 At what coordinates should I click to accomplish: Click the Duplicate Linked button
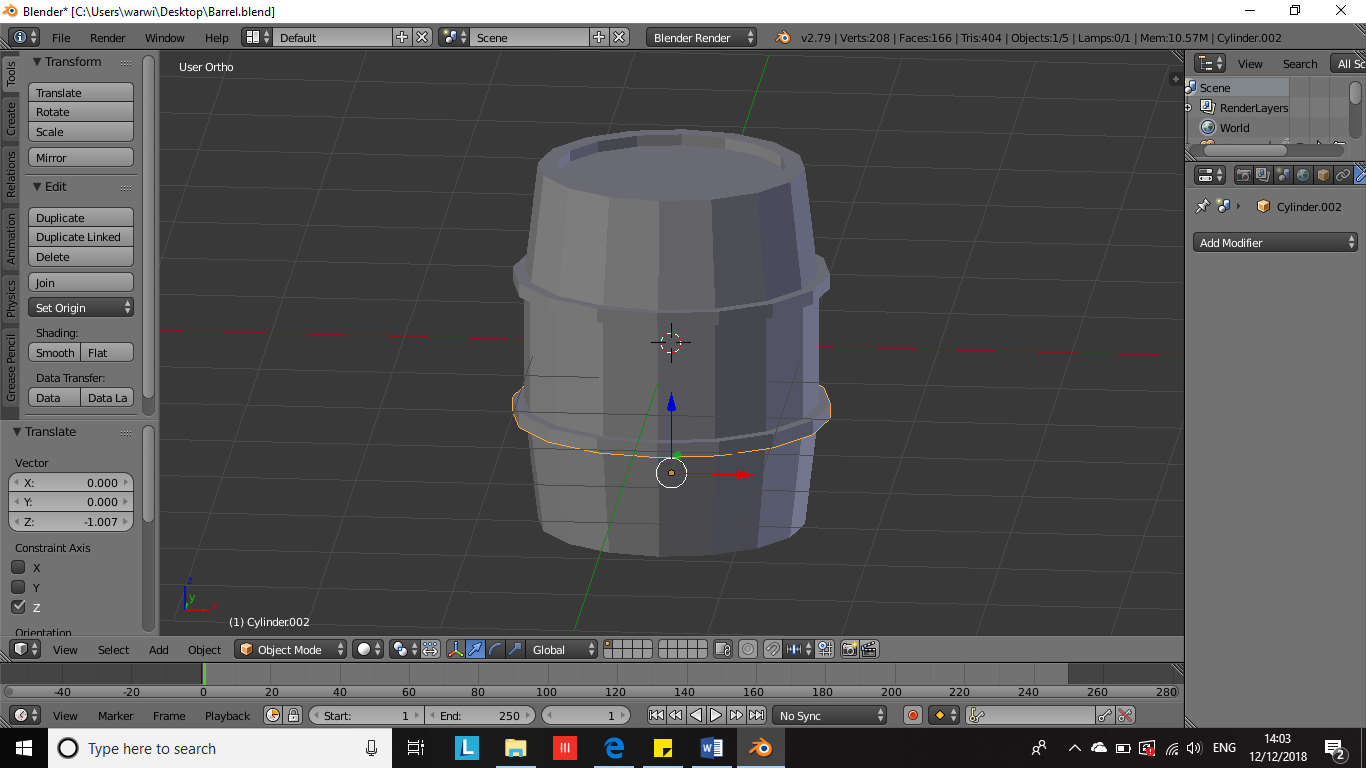pyautogui.click(x=81, y=237)
